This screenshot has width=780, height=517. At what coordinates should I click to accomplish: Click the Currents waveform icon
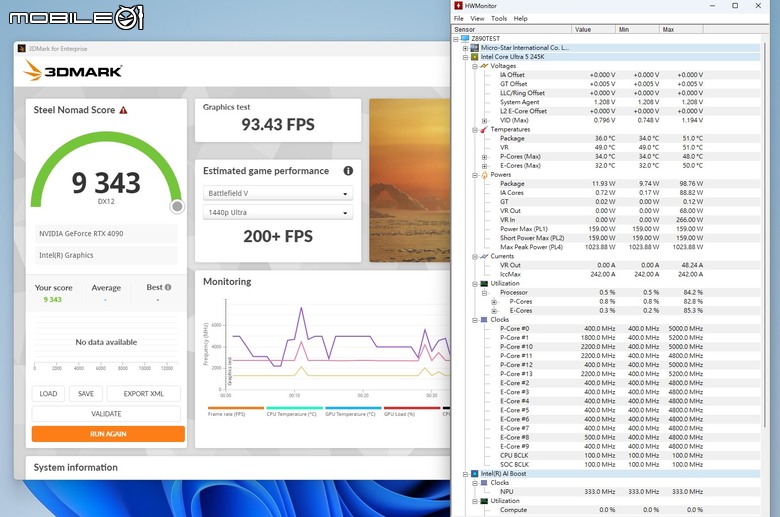[484, 256]
